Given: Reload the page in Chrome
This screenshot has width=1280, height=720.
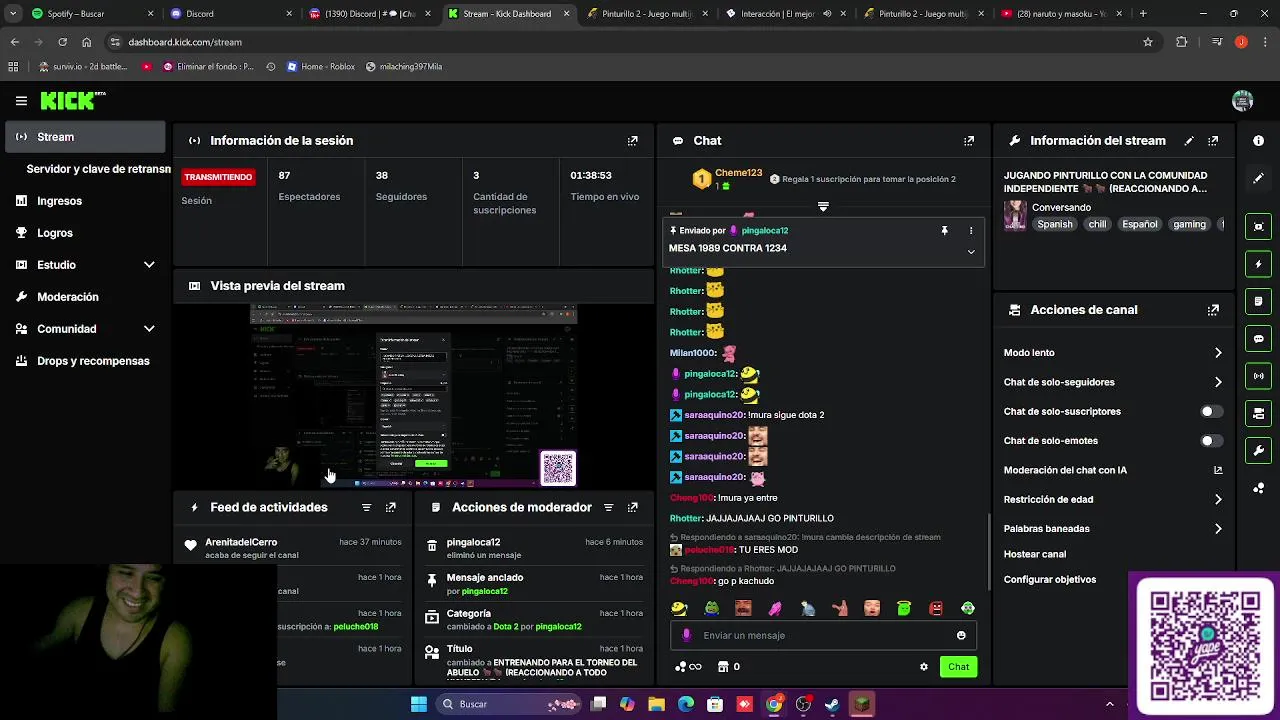Looking at the screenshot, I should click(62, 42).
